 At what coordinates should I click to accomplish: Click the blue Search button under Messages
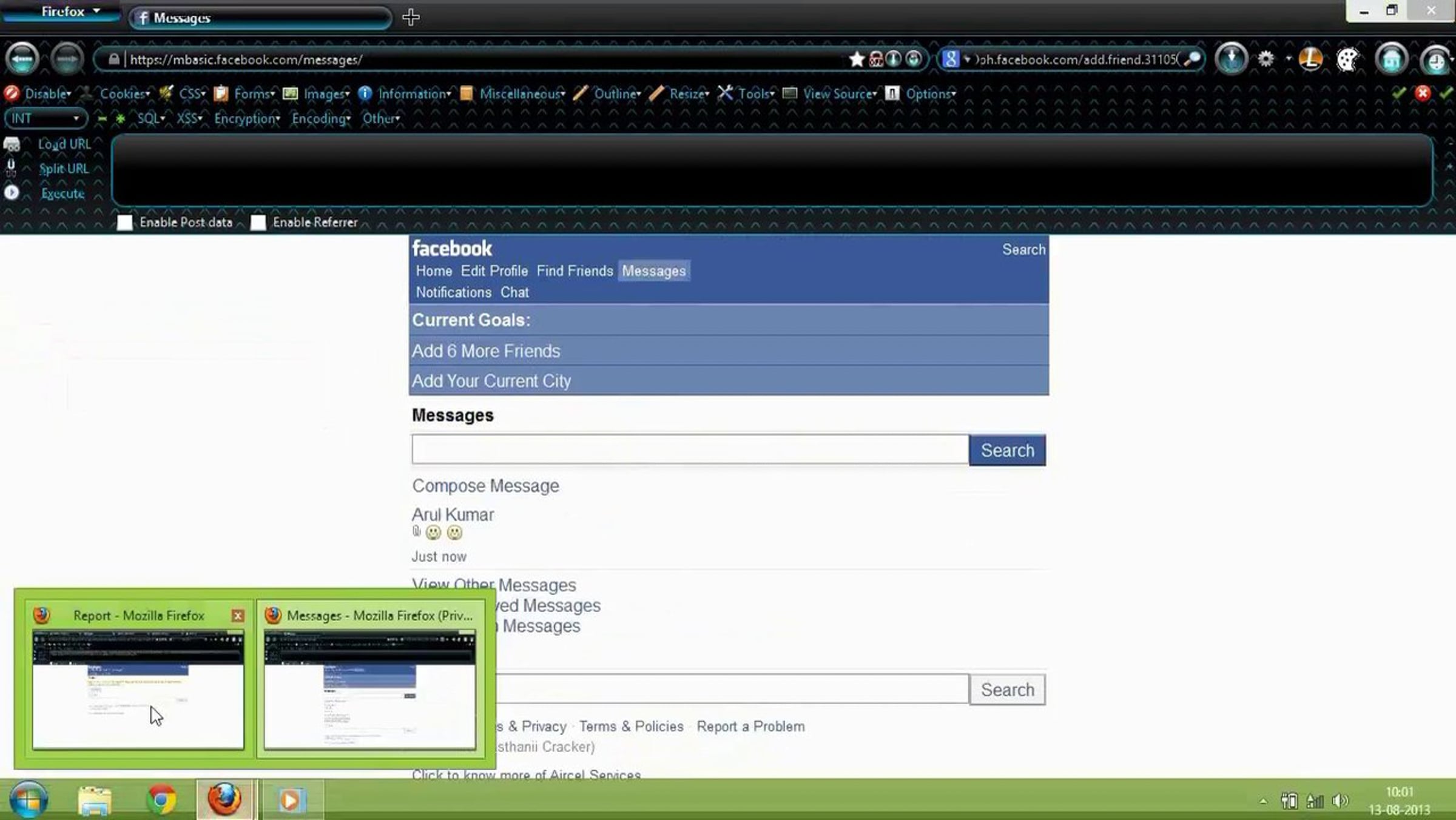tap(1007, 450)
